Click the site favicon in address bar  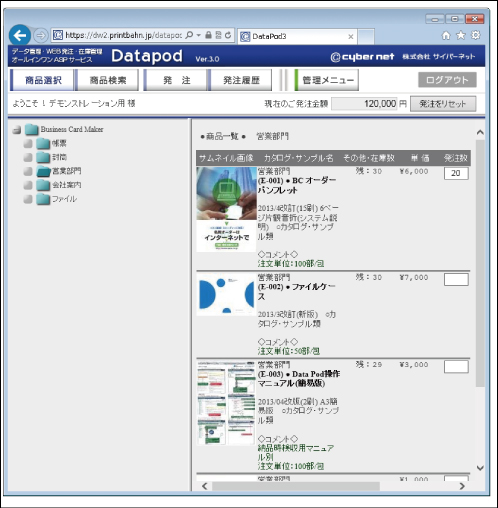tap(58, 35)
